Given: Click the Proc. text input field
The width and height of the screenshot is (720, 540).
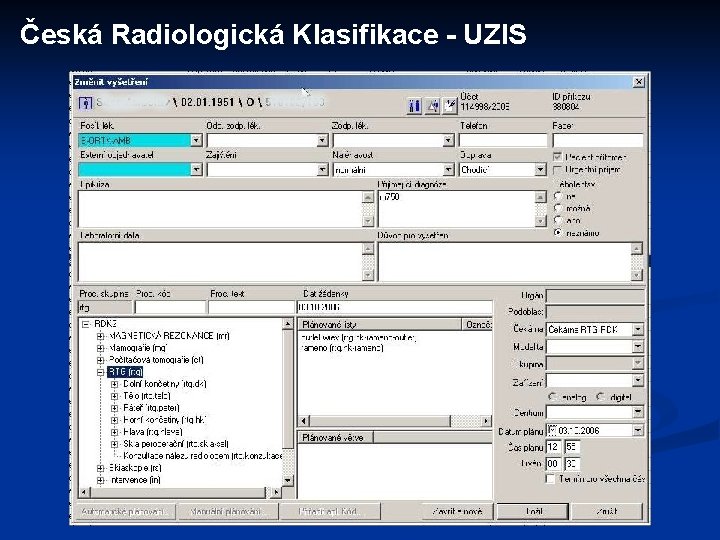Looking at the screenshot, I should click(x=251, y=307).
